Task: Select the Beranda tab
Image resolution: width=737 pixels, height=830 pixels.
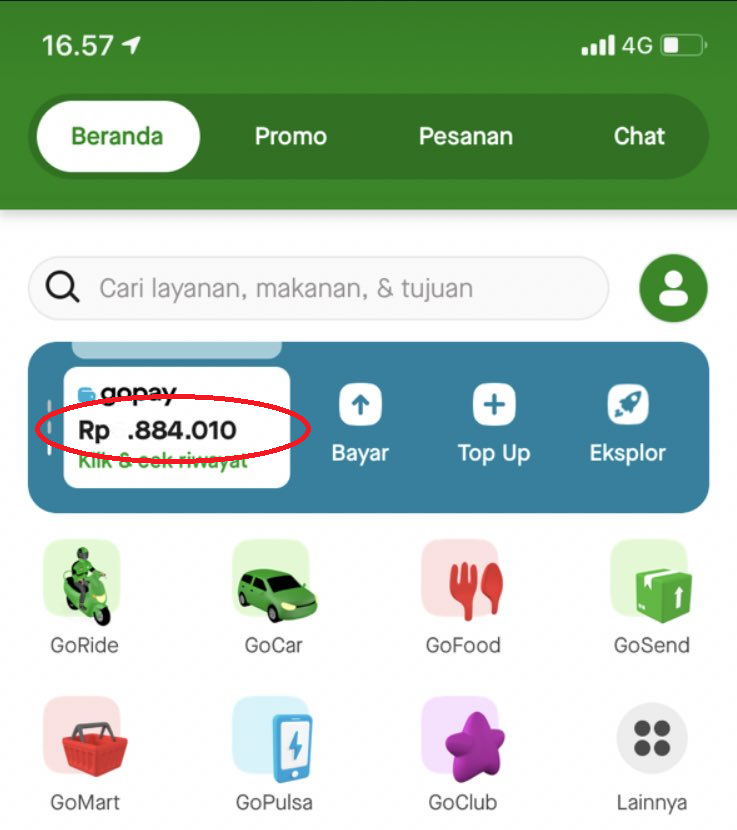Action: coord(118,137)
